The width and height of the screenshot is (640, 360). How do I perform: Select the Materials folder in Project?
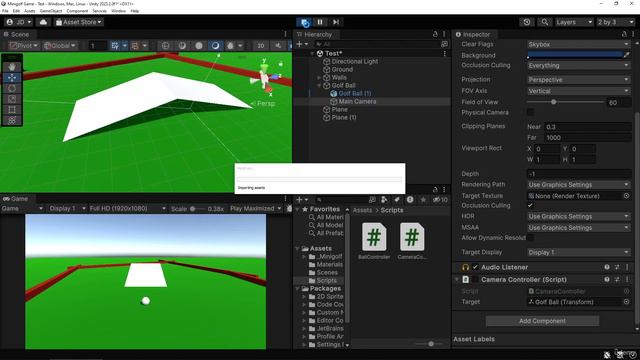coord(329,264)
